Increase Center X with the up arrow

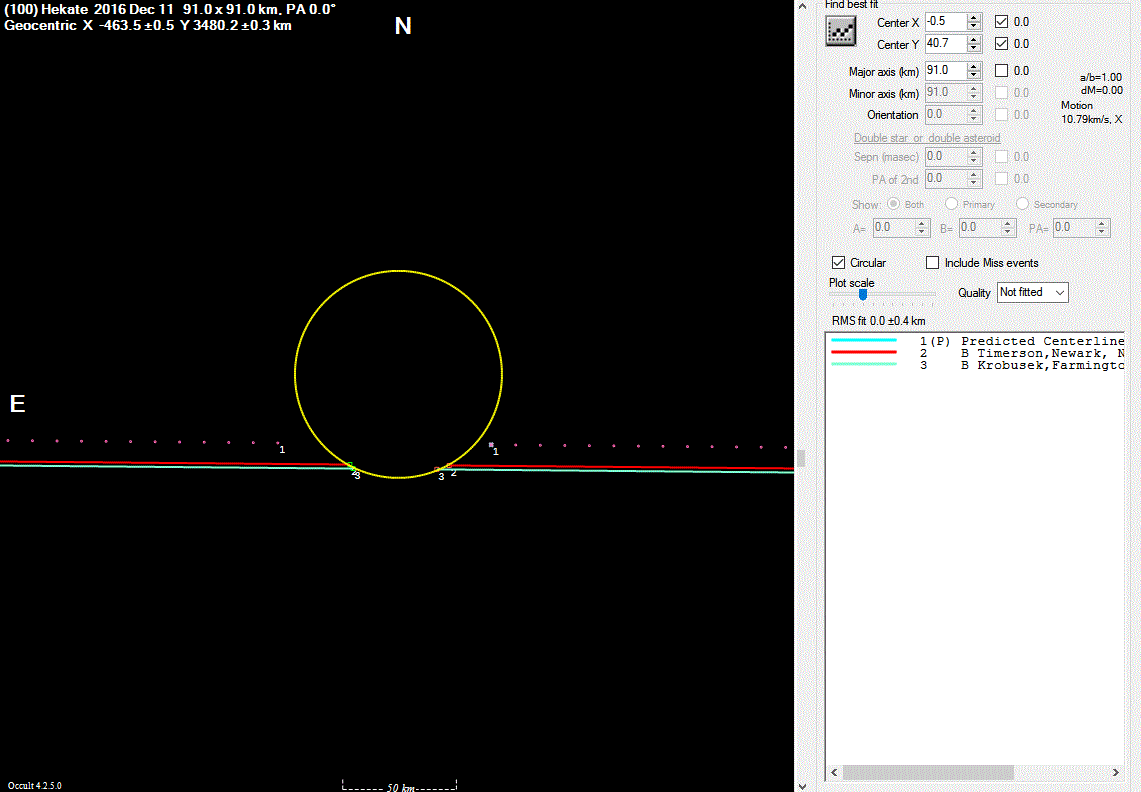(974, 17)
